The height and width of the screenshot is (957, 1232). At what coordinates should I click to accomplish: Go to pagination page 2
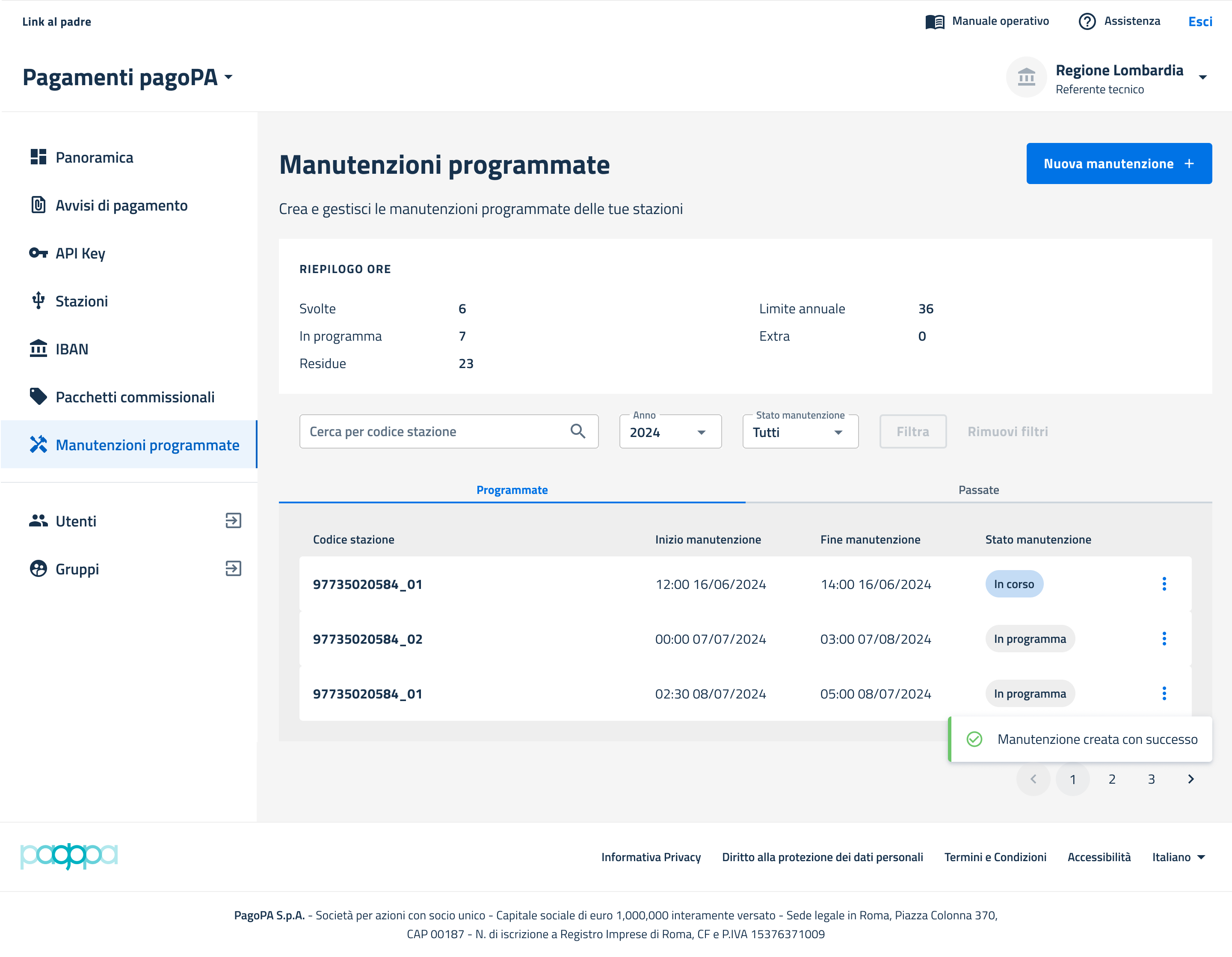(x=1111, y=779)
